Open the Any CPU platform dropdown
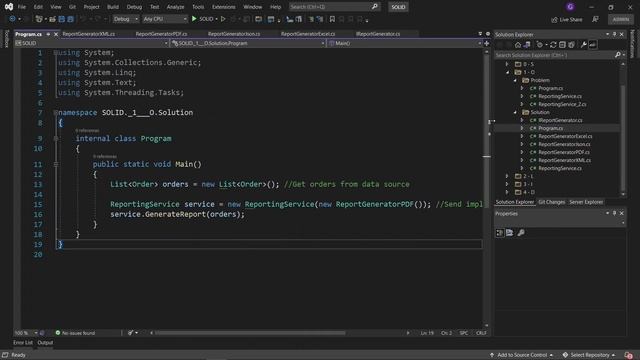The width and height of the screenshot is (640, 360). [x=164, y=19]
